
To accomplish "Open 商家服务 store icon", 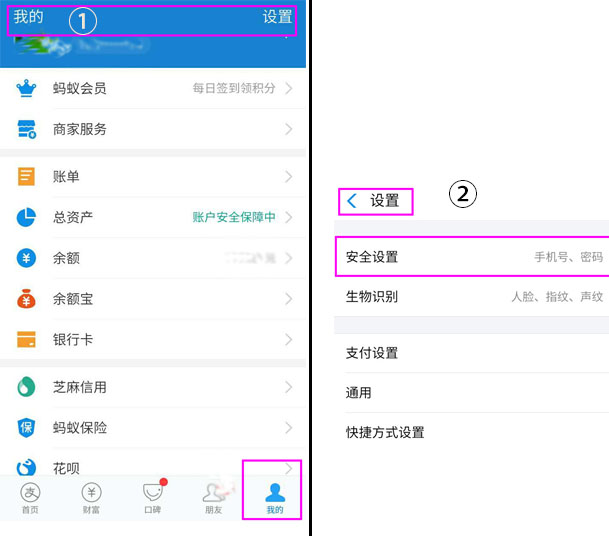I will (26, 129).
